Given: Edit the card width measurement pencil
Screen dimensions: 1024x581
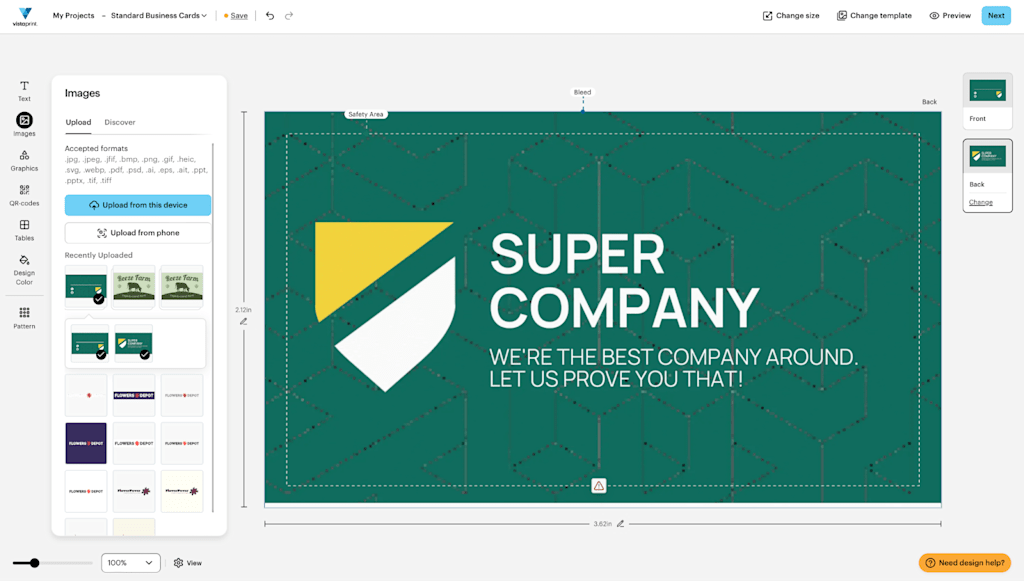Looking at the screenshot, I should (620, 524).
